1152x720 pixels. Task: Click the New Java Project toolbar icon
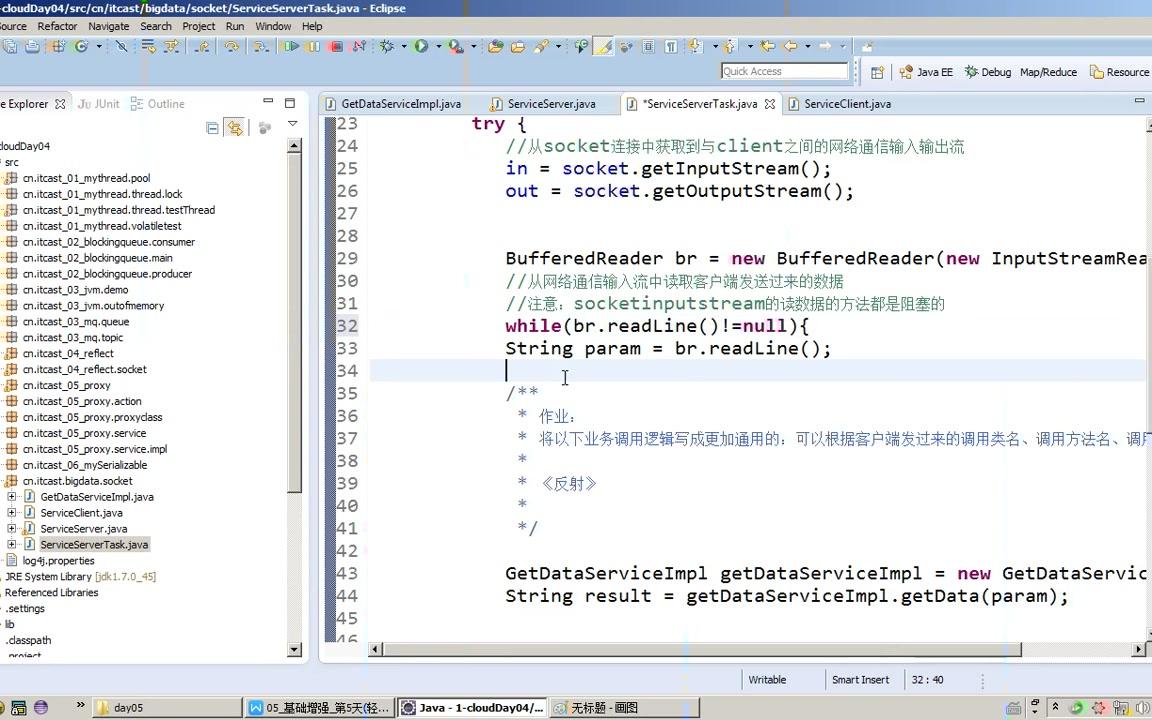coord(59,47)
